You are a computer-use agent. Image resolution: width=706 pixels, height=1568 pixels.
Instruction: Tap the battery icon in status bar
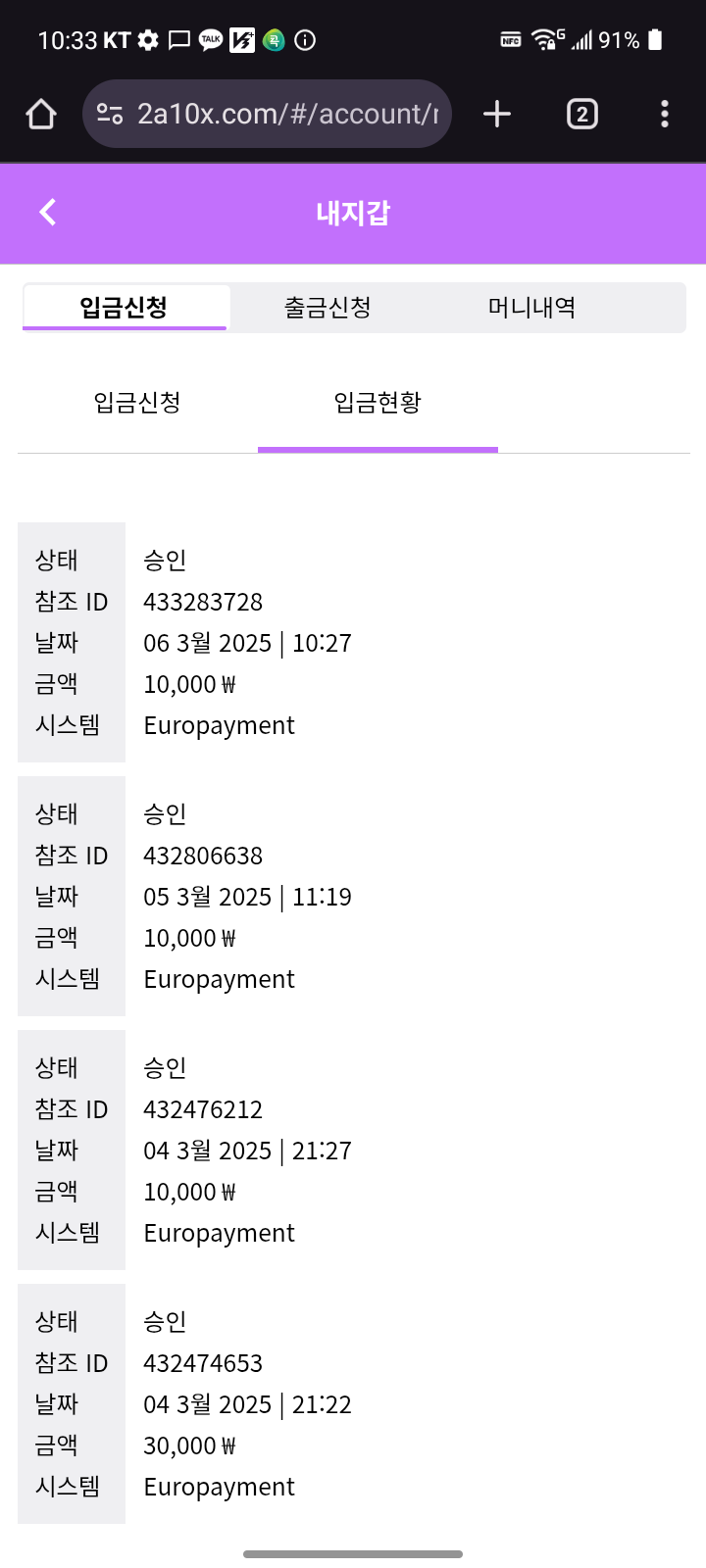[x=655, y=40]
